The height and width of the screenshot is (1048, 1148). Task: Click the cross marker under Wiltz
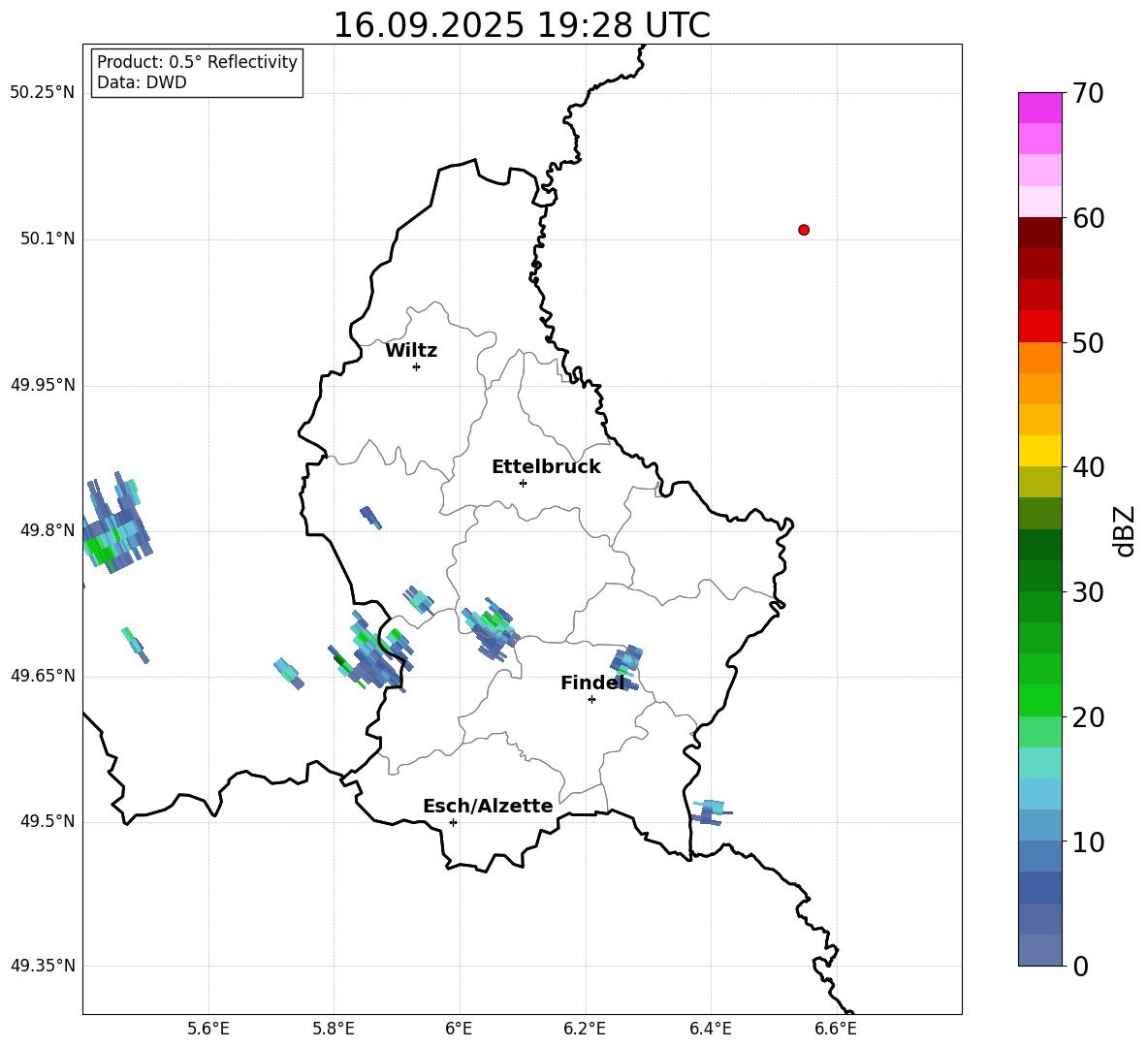coord(416,366)
